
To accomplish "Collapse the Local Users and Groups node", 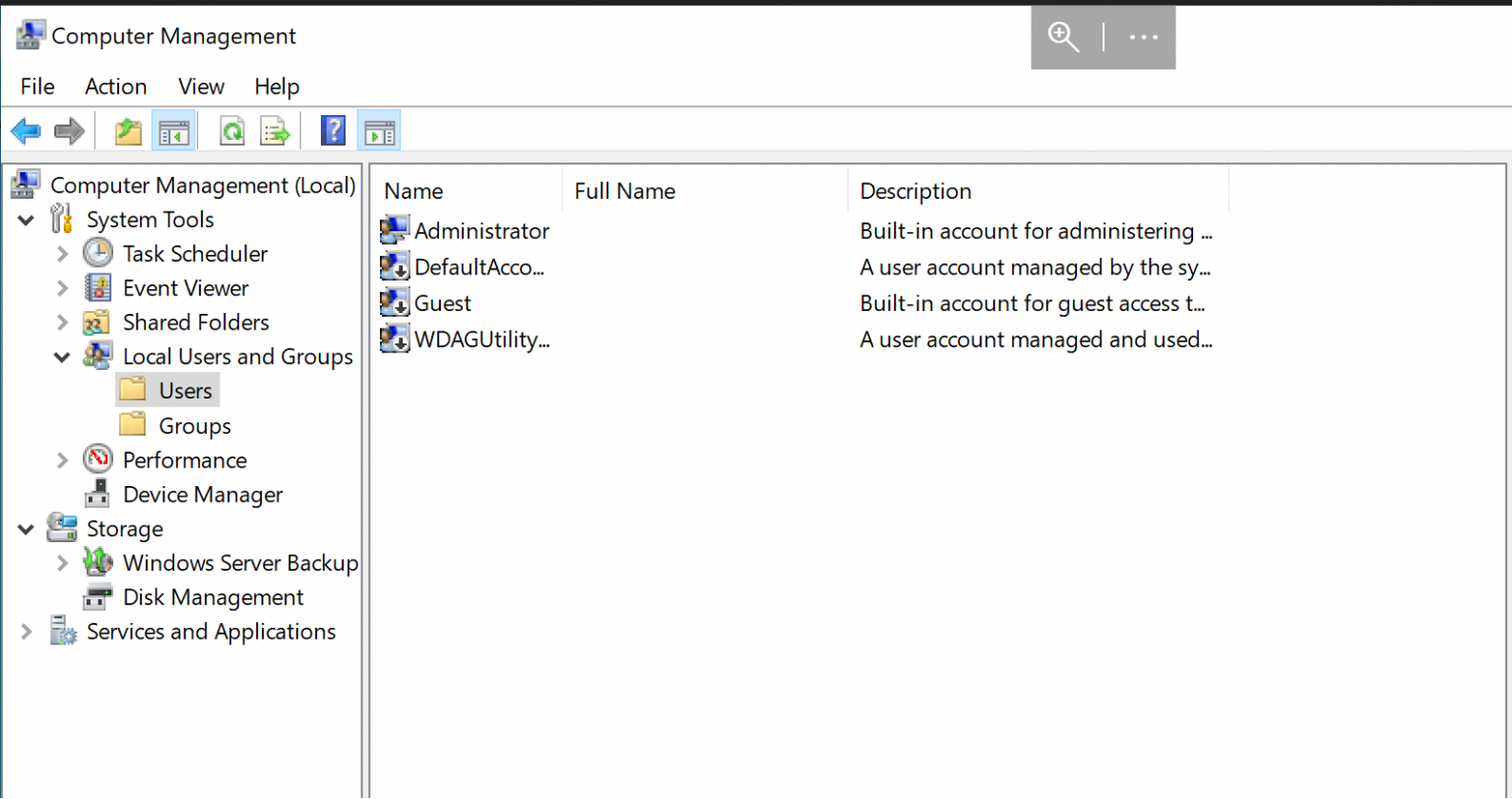I will coord(62,356).
